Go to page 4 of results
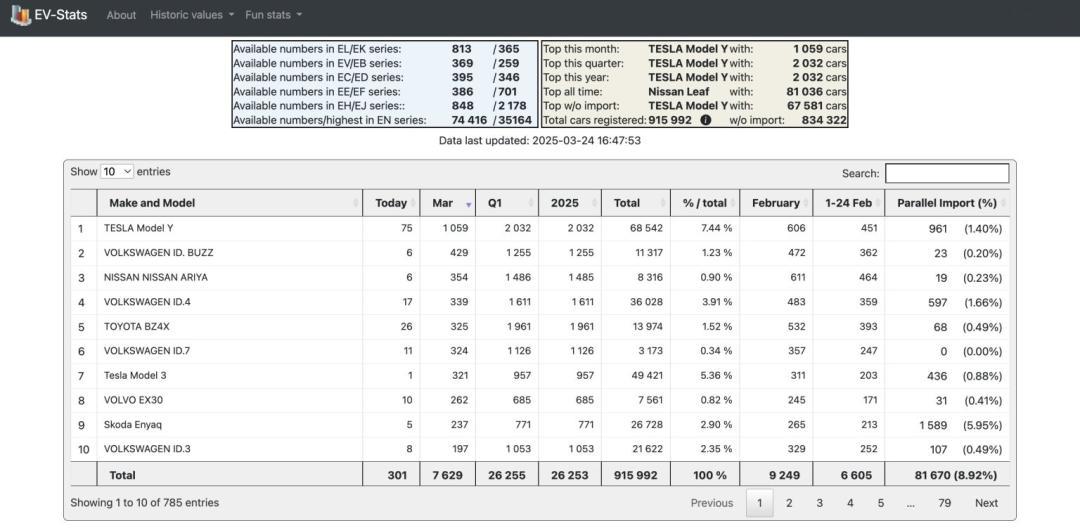The height and width of the screenshot is (528, 1080). tap(850, 503)
